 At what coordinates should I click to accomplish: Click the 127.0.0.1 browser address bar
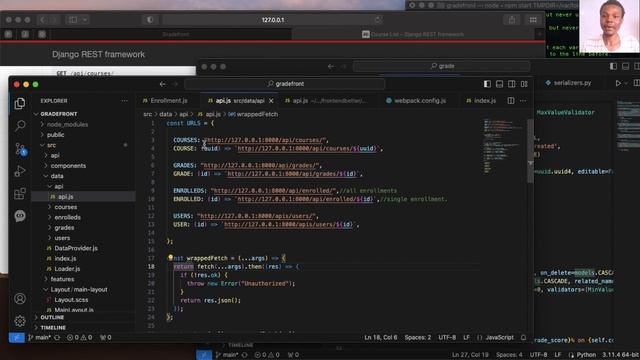click(273, 20)
